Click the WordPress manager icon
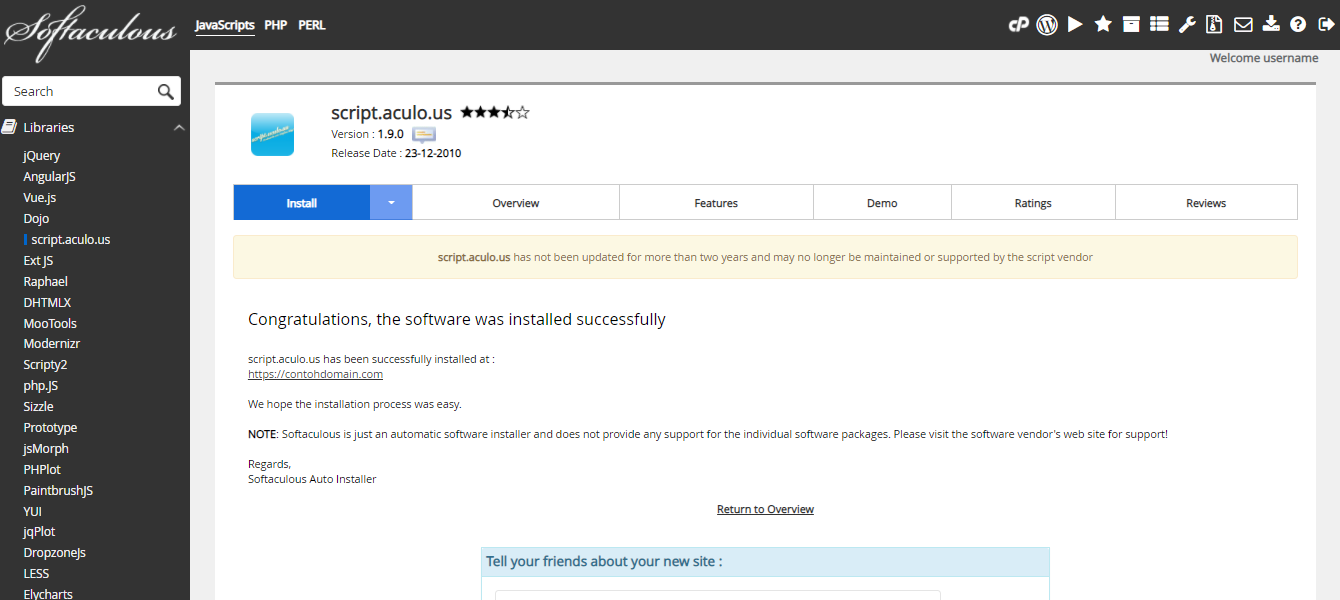 point(1047,25)
